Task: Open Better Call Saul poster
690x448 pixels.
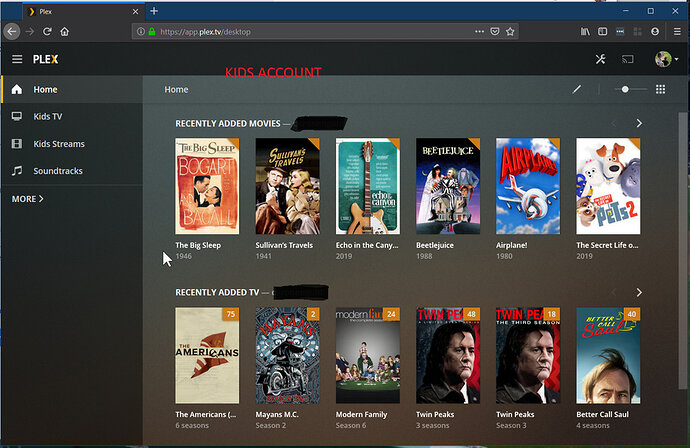Action: click(x=609, y=356)
